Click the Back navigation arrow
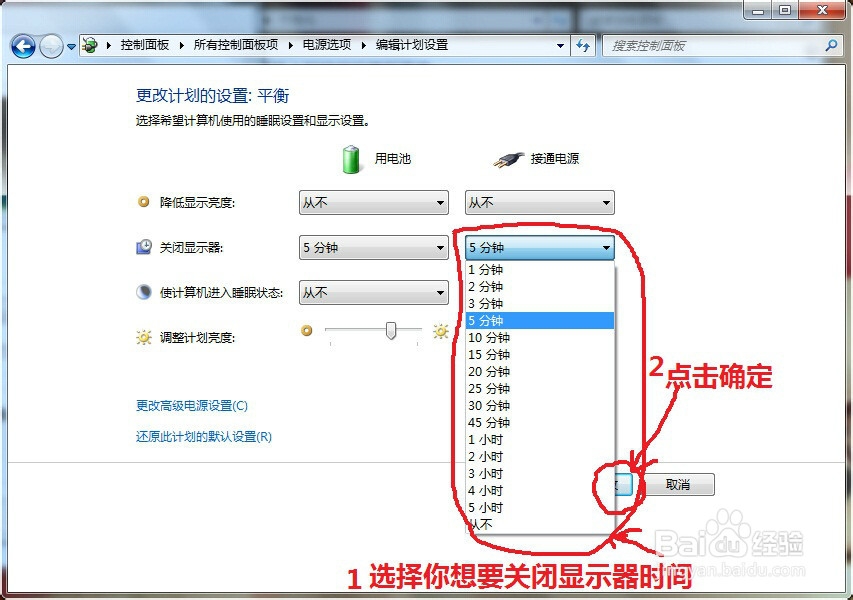 (x=23, y=46)
